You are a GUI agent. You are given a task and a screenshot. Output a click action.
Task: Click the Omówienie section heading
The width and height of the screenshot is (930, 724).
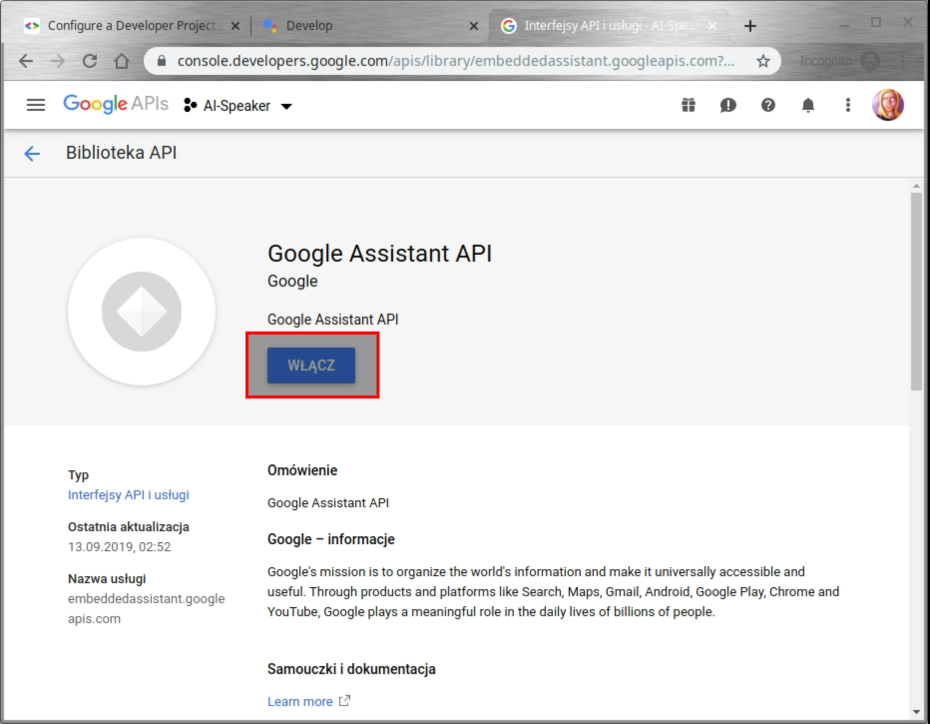click(302, 470)
